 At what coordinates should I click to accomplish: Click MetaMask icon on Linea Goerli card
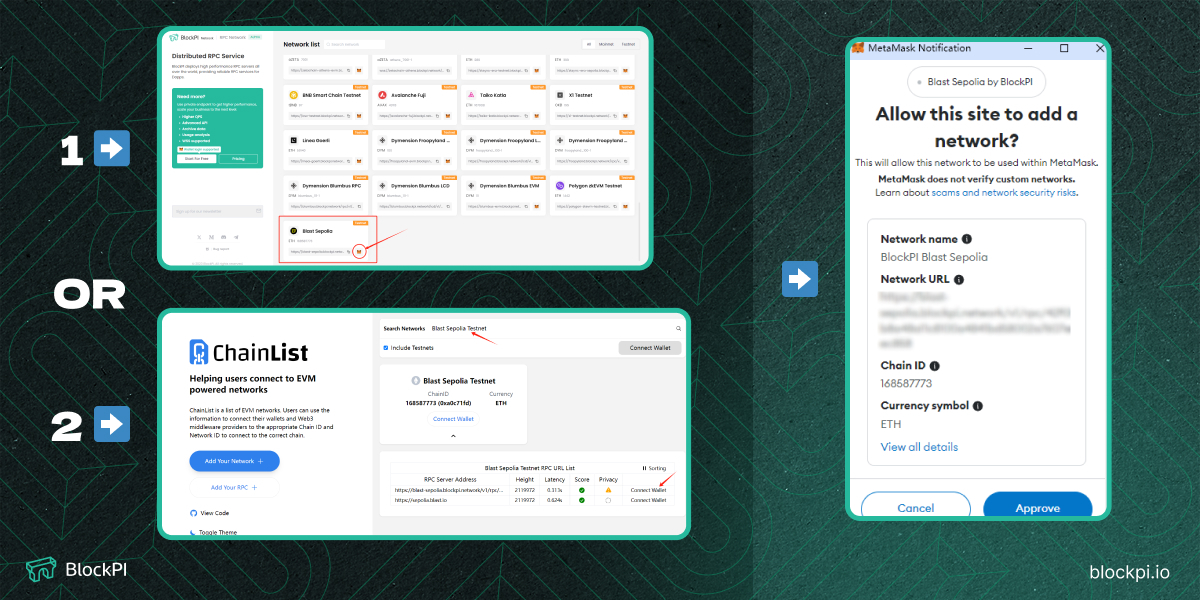(x=359, y=161)
